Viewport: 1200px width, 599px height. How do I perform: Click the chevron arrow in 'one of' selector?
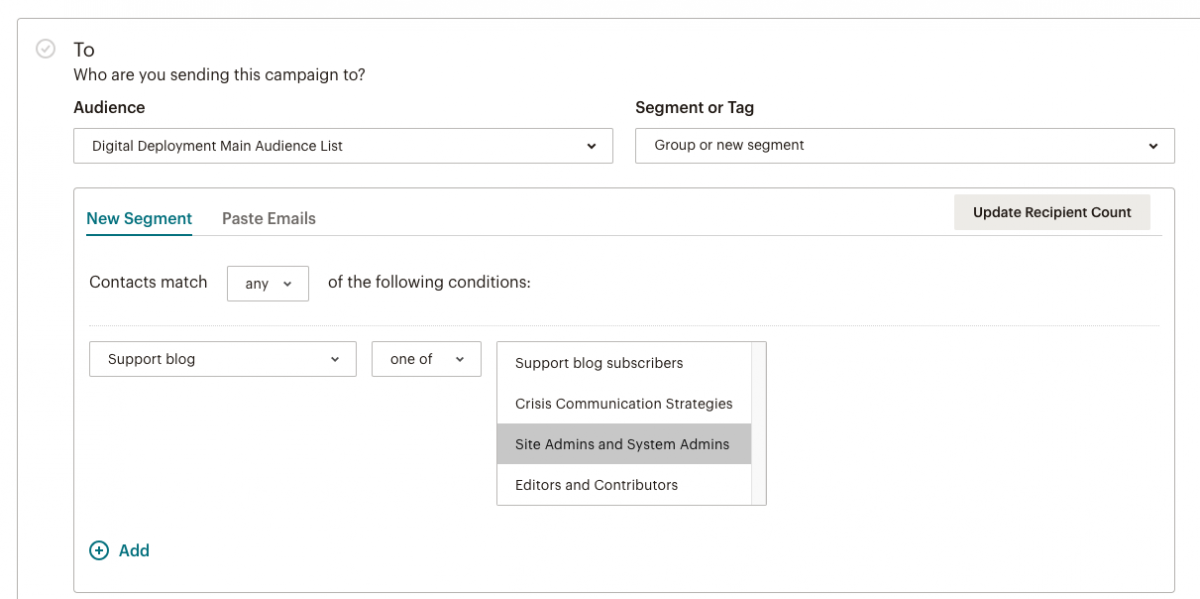(460, 359)
